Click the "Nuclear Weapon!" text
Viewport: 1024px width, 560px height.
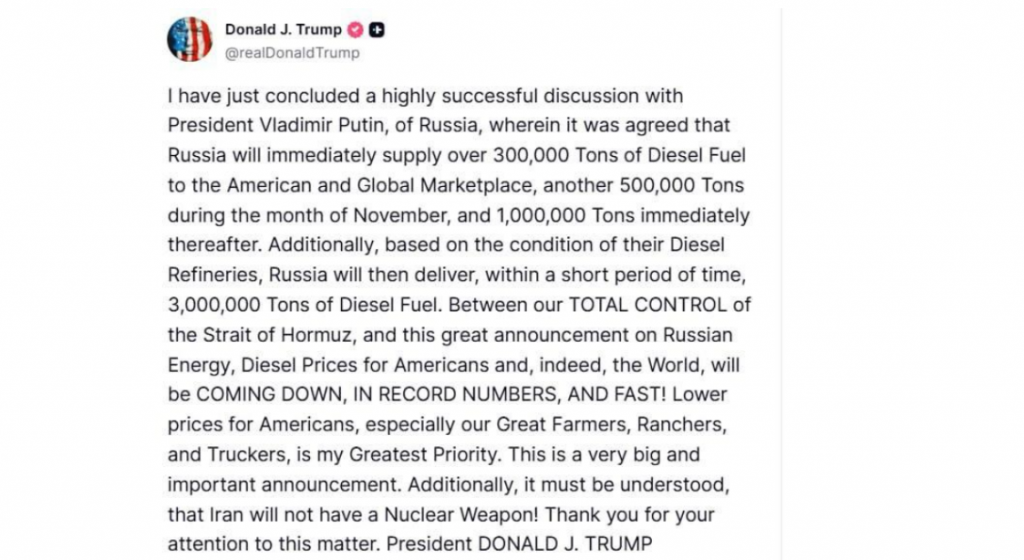(461, 515)
